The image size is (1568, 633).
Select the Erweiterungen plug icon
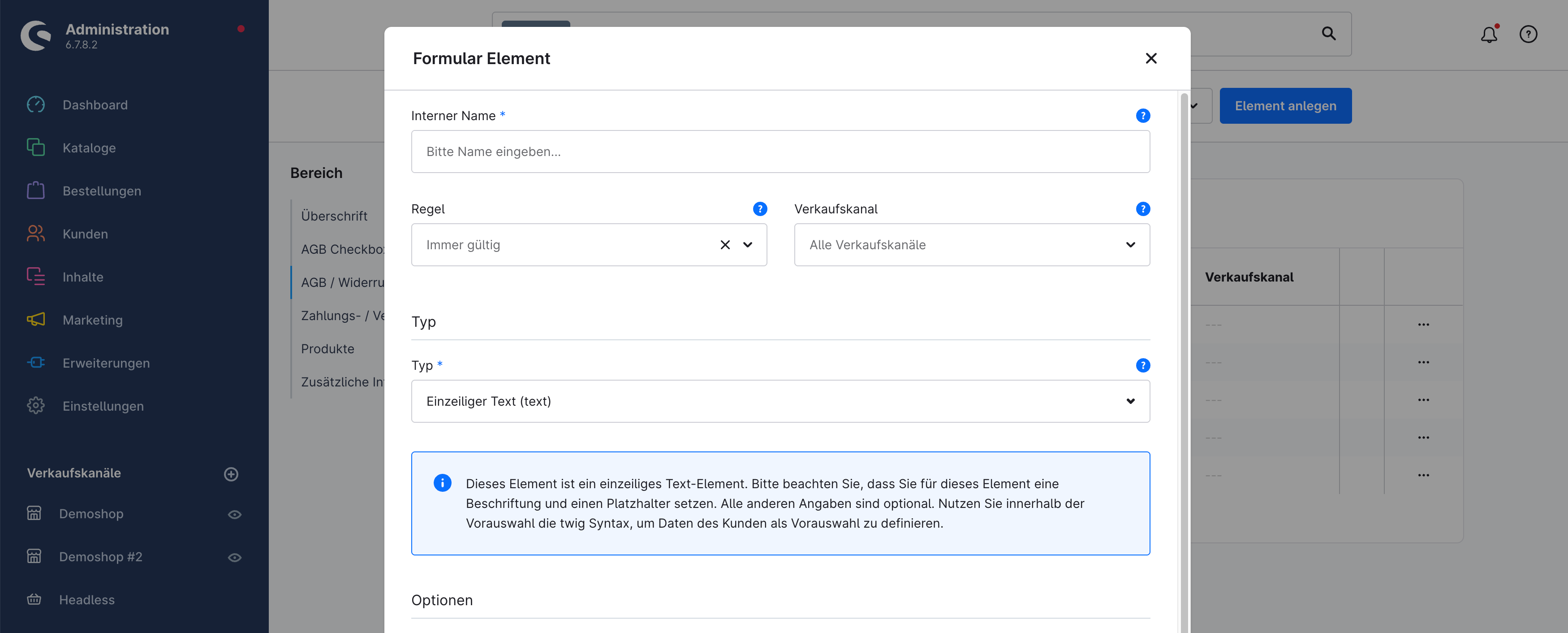tap(36, 363)
